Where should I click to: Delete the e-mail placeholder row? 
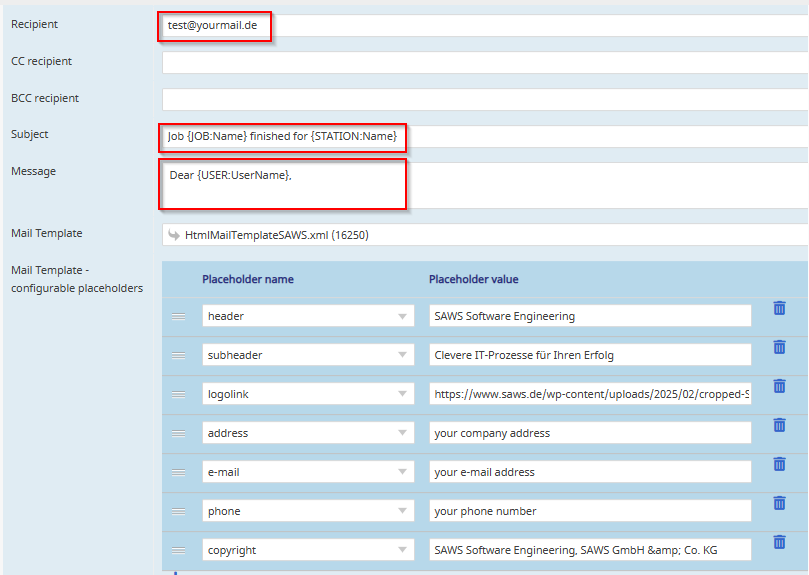click(x=780, y=464)
